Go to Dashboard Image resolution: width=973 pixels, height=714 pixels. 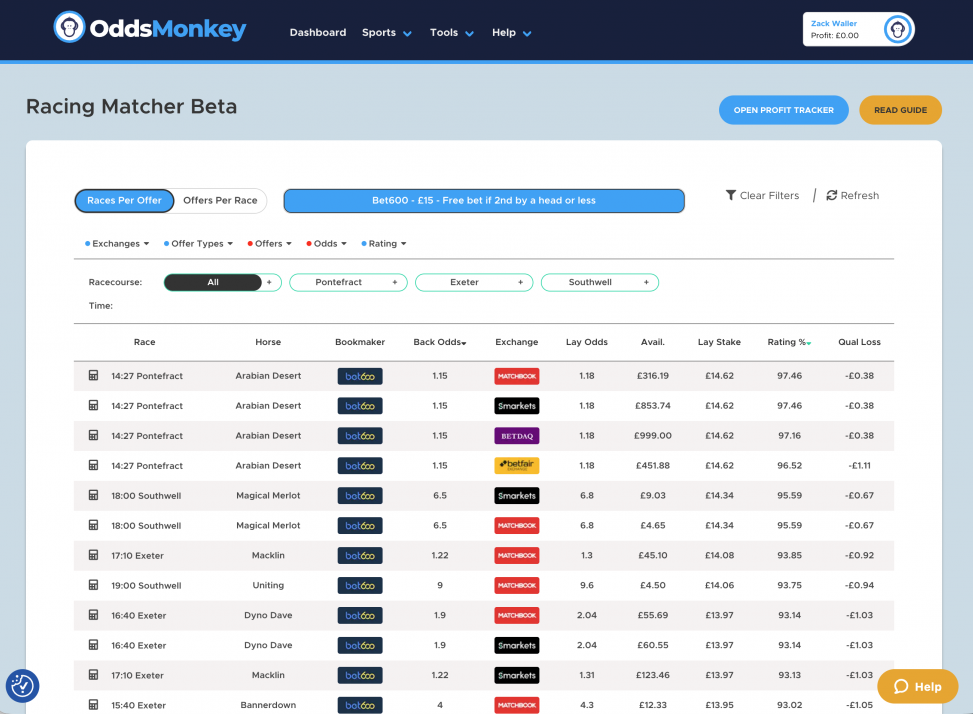318,32
